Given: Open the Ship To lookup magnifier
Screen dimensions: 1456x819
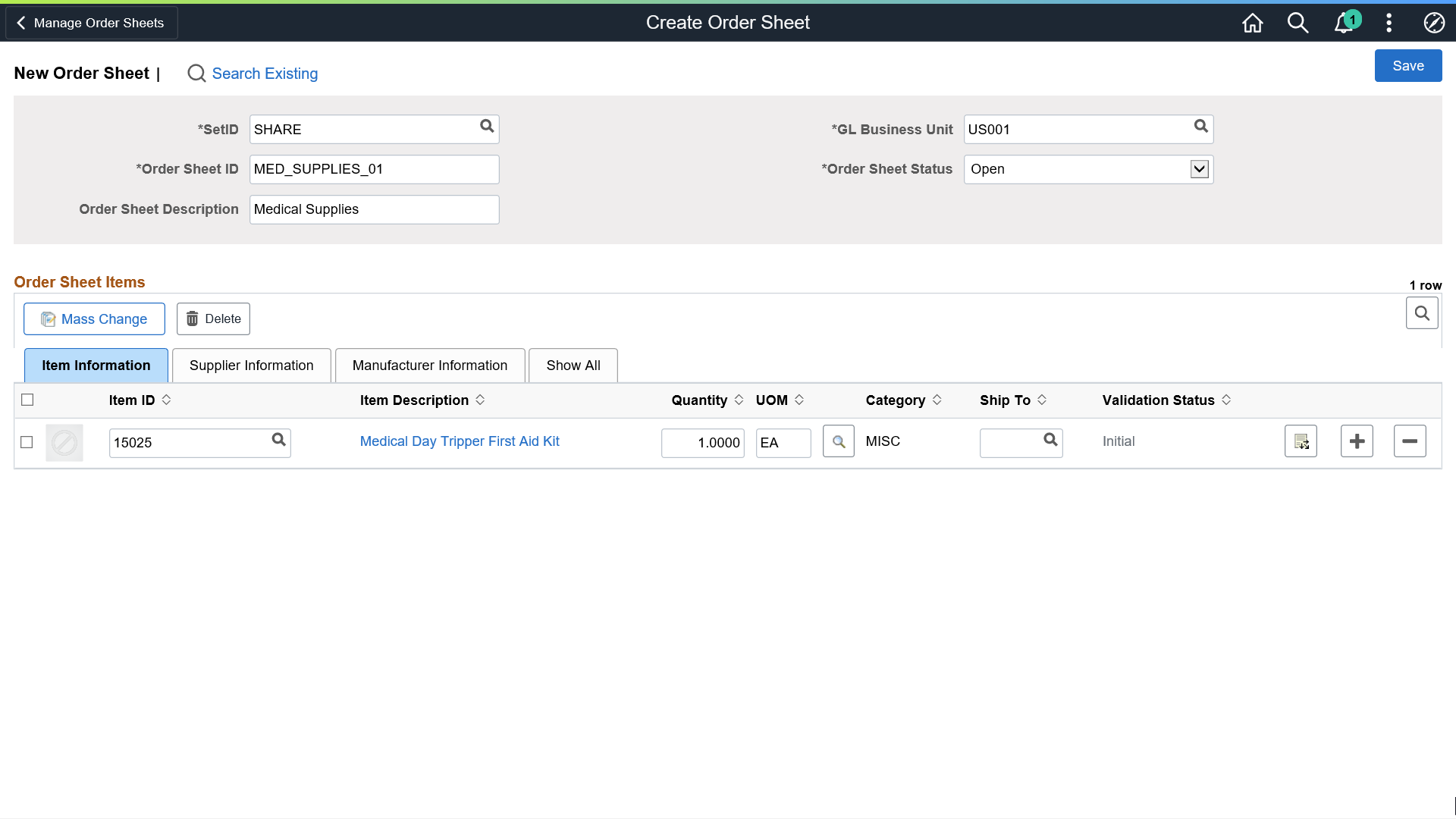Looking at the screenshot, I should click(x=1051, y=440).
